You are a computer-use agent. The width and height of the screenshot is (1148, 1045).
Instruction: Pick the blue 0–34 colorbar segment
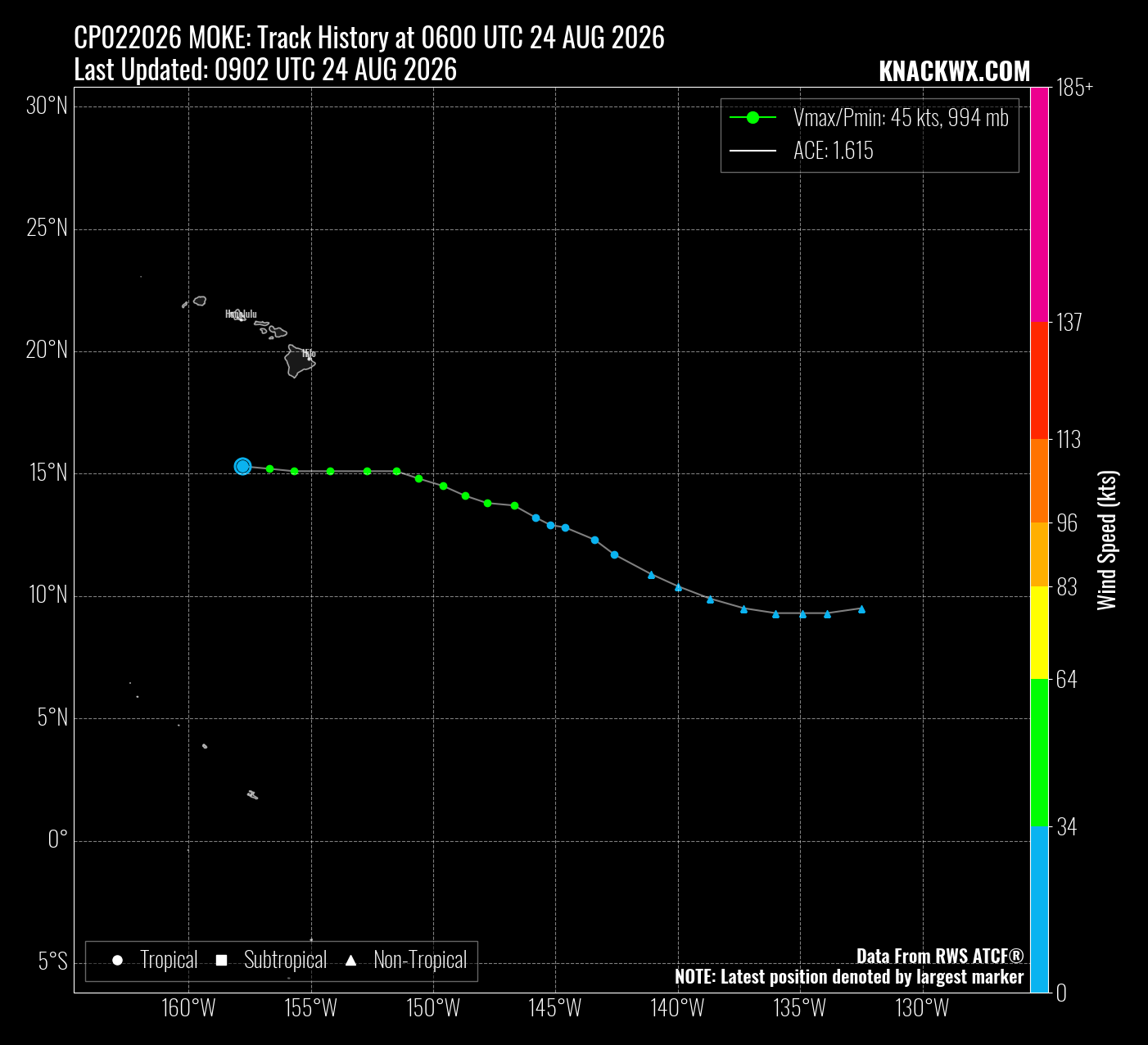point(1039,910)
